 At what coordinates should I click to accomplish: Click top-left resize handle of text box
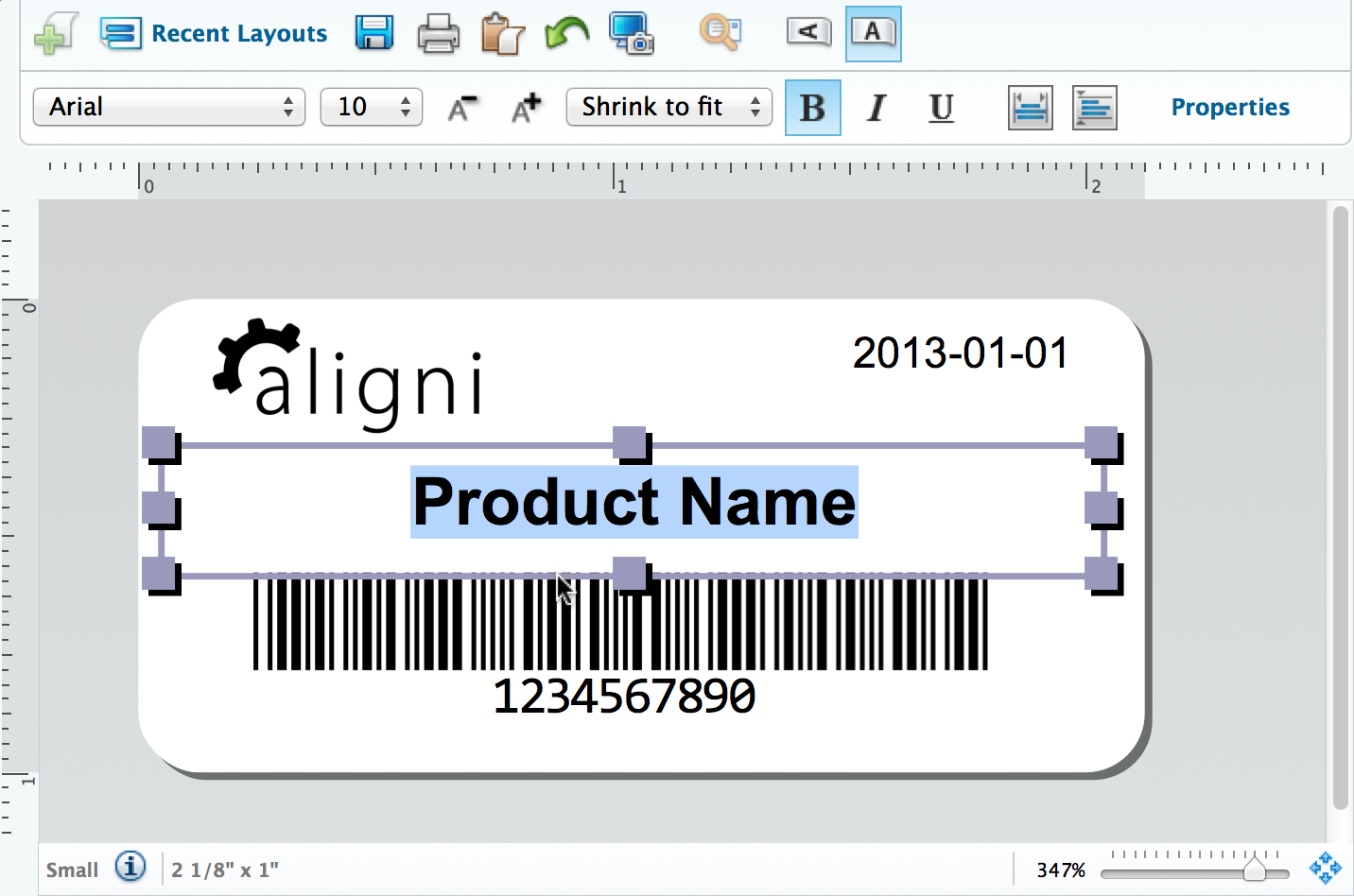click(160, 444)
